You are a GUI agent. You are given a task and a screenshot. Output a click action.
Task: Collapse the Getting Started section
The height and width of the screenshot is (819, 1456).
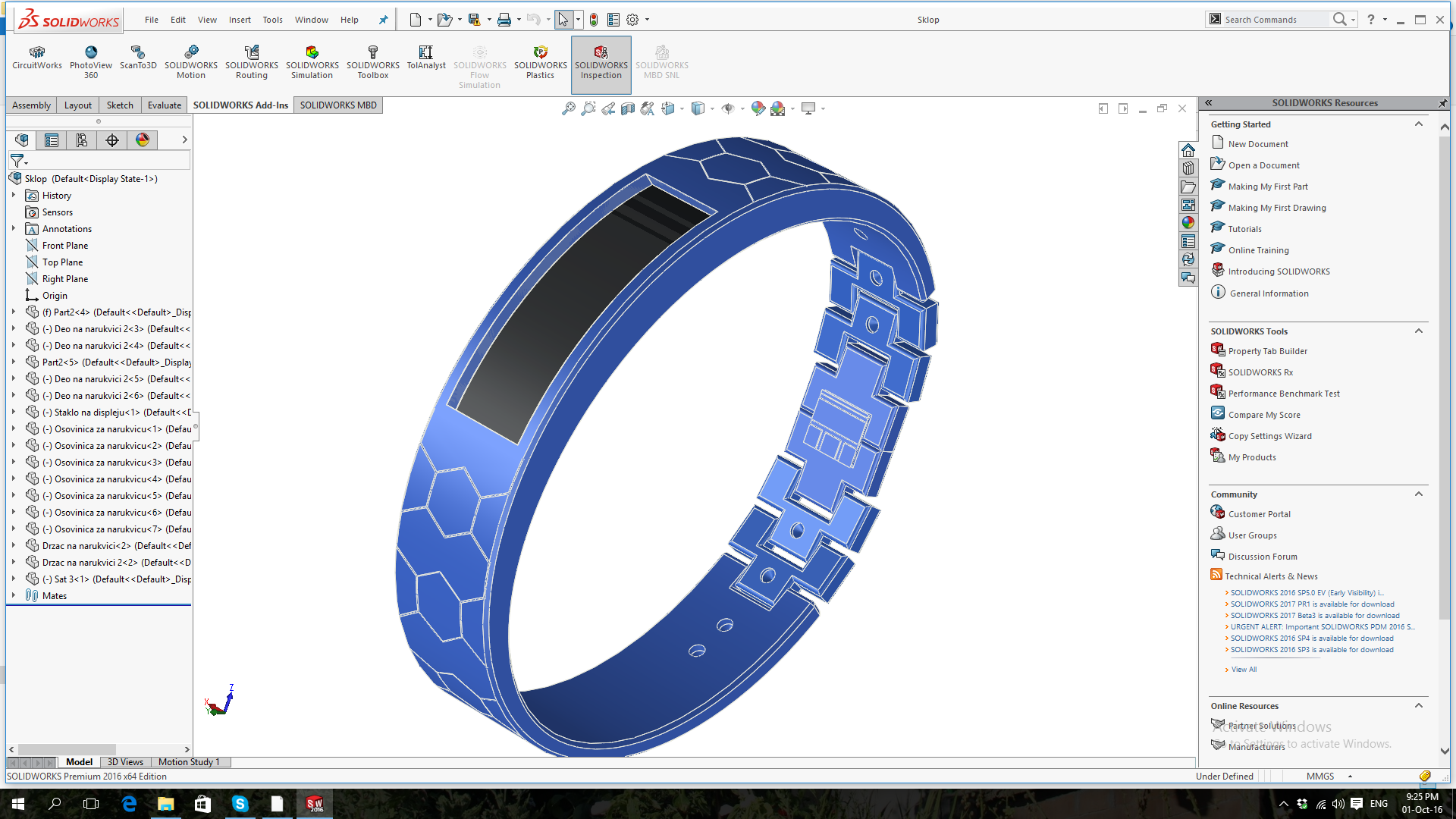tap(1418, 124)
